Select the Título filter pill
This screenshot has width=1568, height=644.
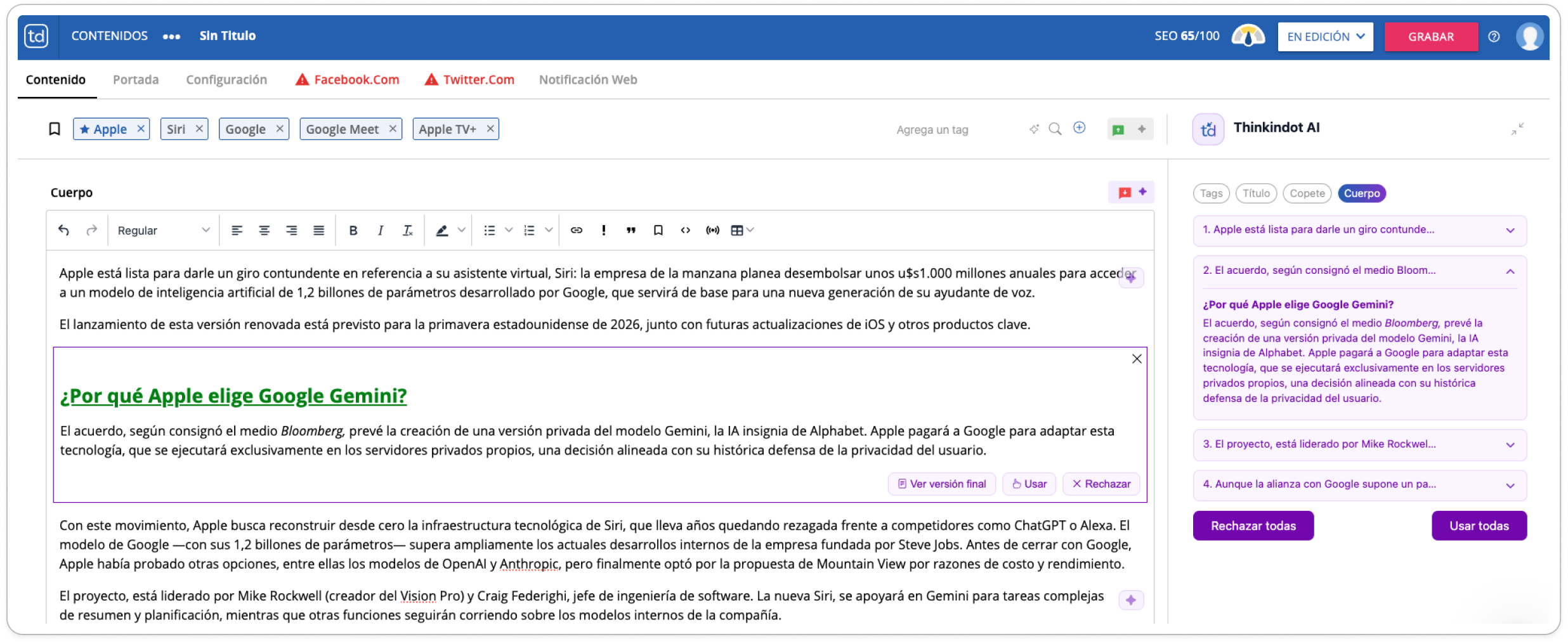click(x=1256, y=193)
